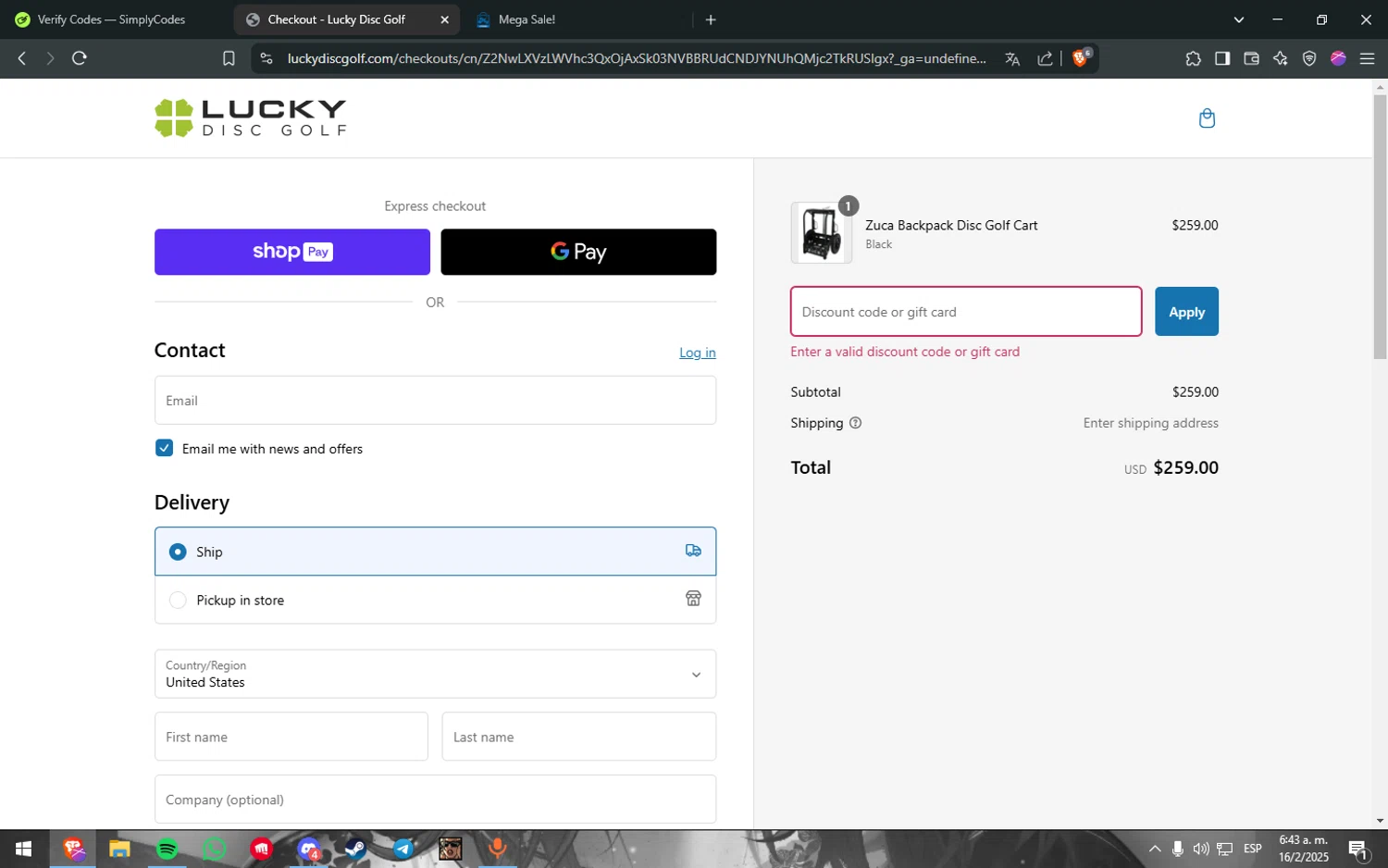This screenshot has height=868, width=1388.
Task: Click the Company (optional) field
Action: pyautogui.click(x=435, y=800)
